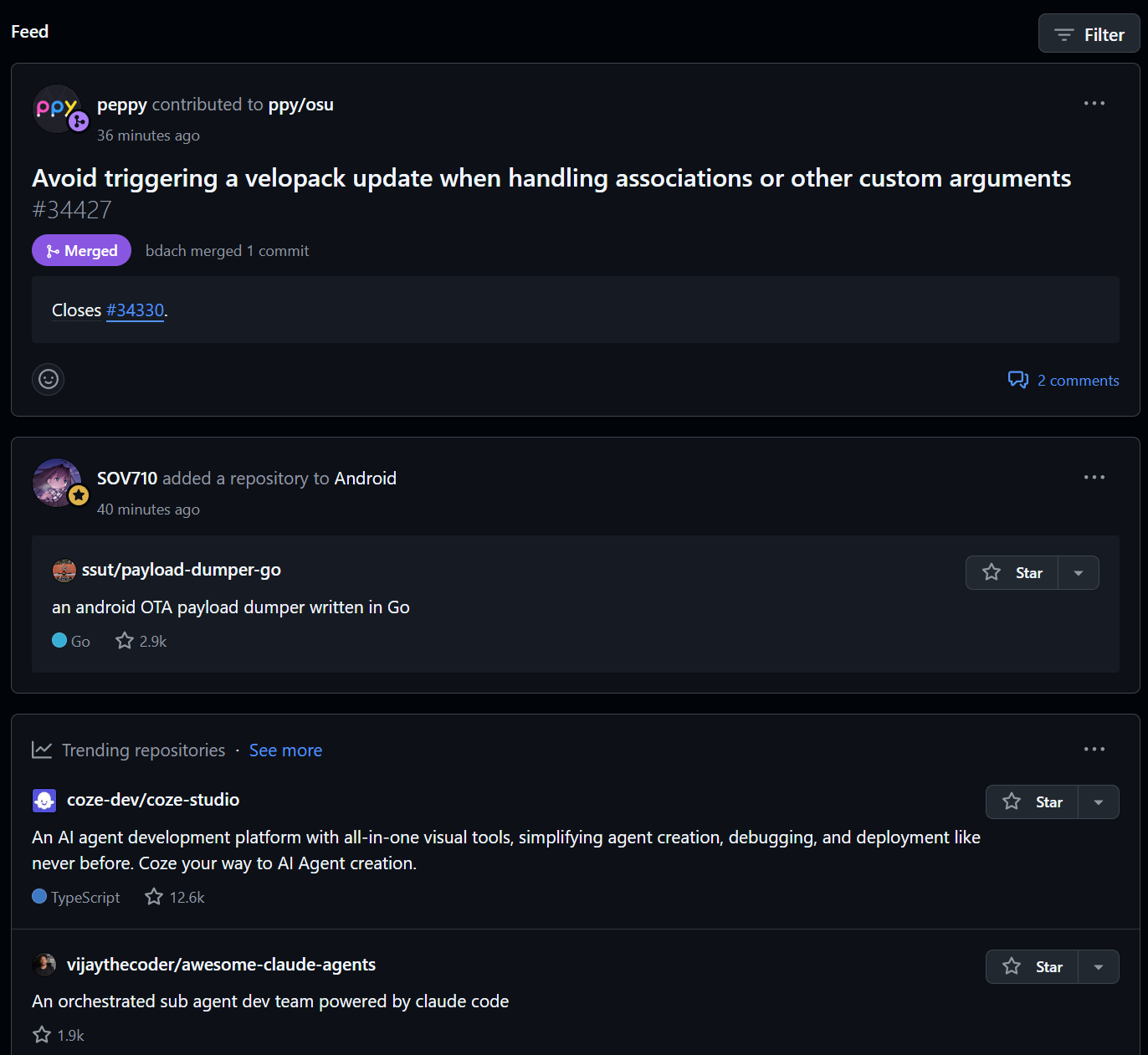This screenshot has height=1055, width=1148.
Task: Click the TypeScript language color dot
Action: [38, 896]
